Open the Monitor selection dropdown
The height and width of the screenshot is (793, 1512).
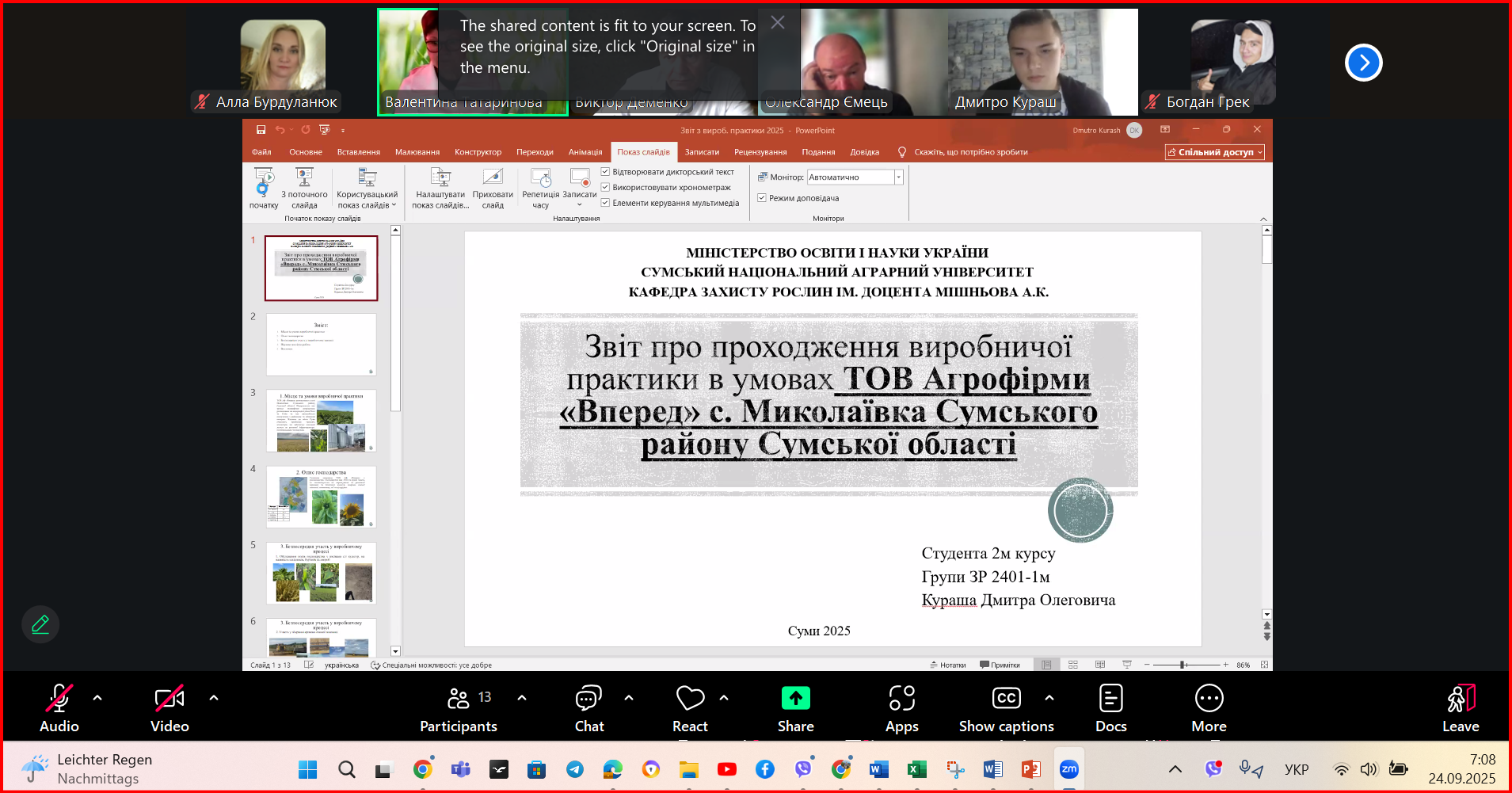click(x=898, y=177)
